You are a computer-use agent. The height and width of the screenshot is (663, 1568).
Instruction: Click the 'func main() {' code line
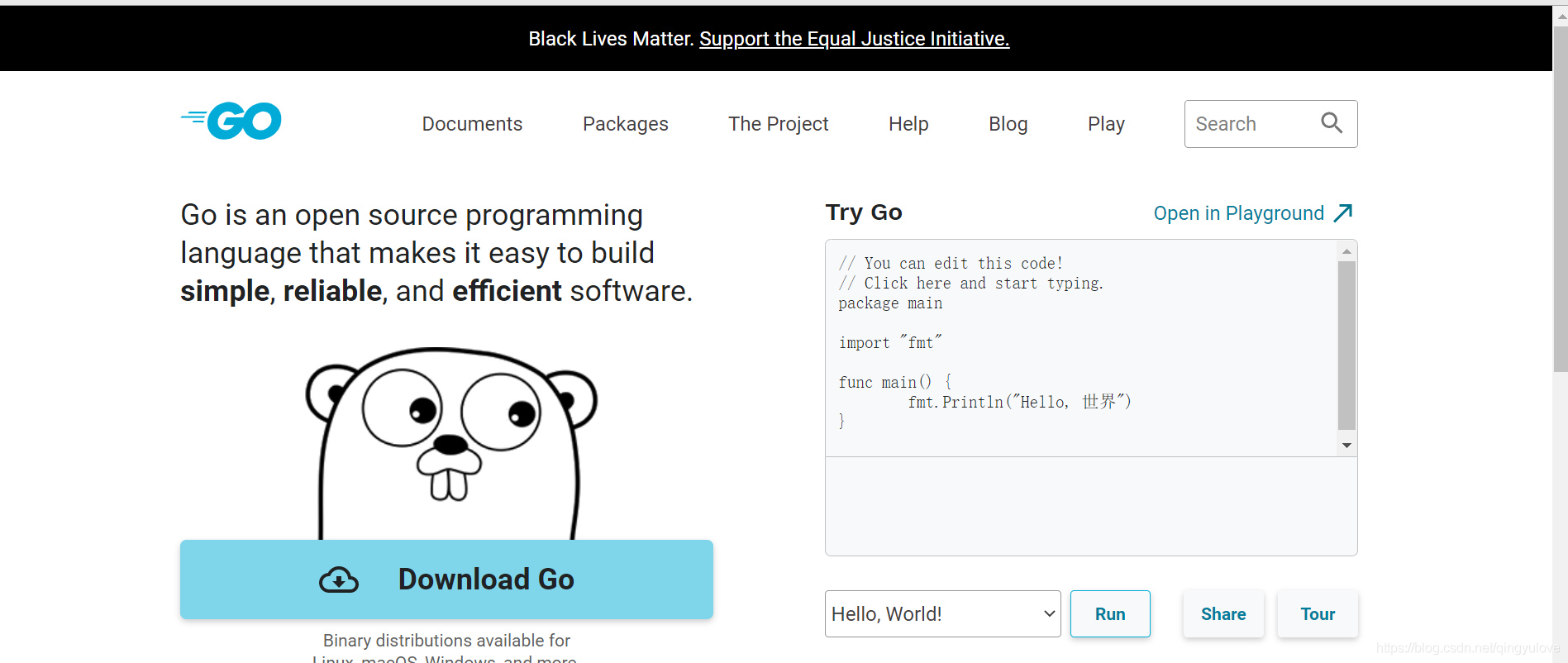coord(895,382)
